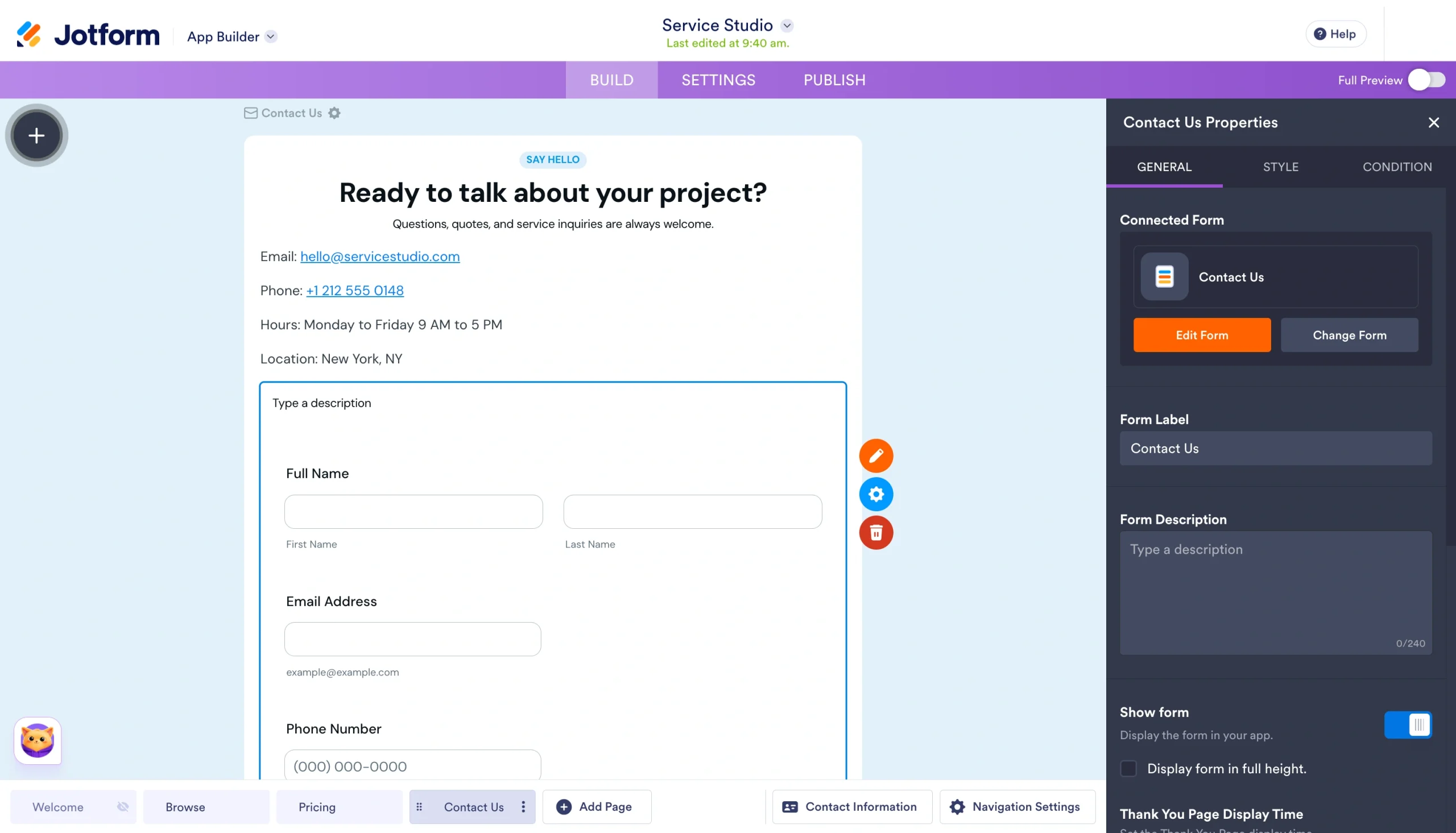Delete element with red trash icon
The width and height of the screenshot is (1456, 833).
(x=876, y=533)
